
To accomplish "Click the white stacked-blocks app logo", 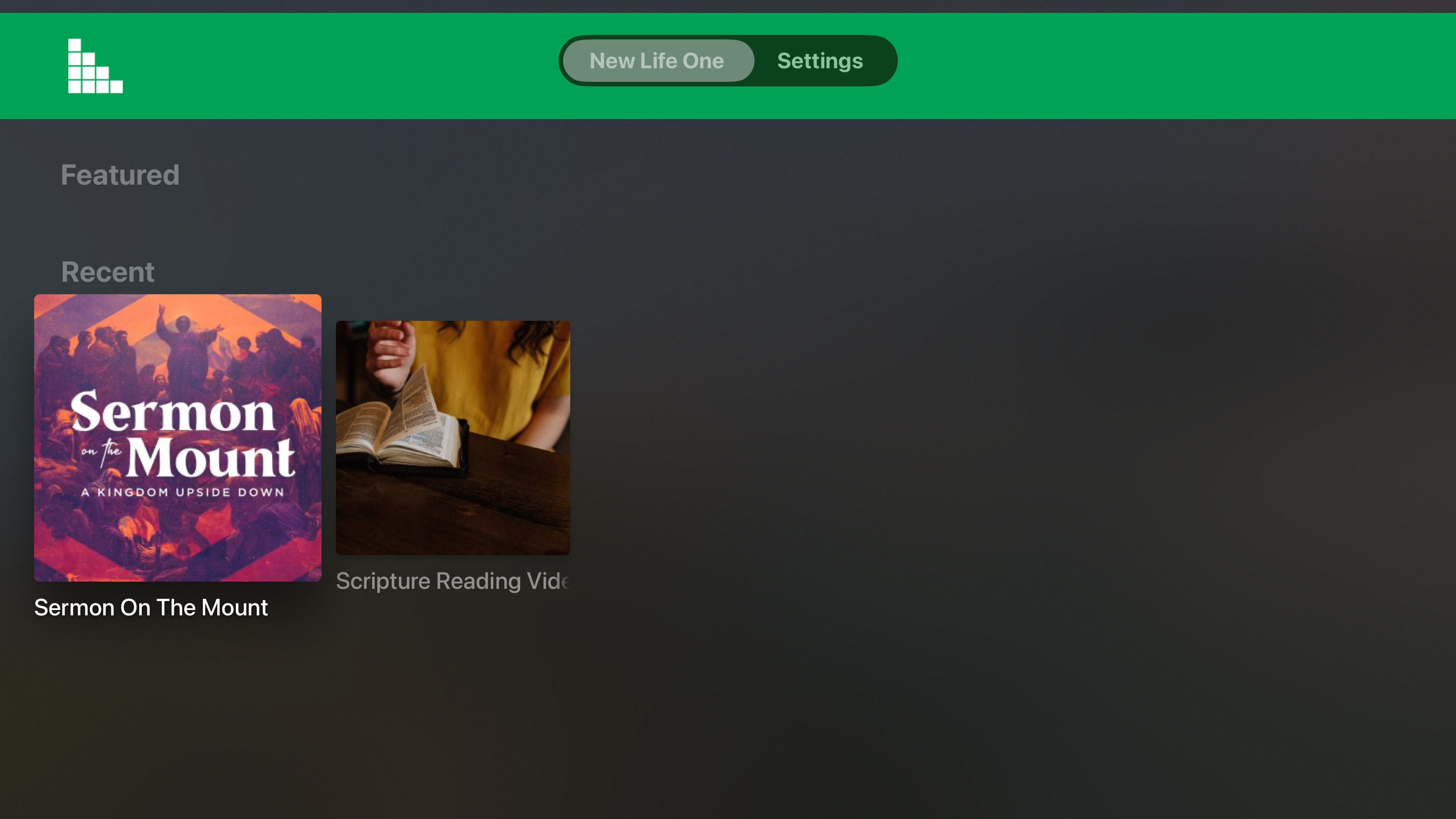I will coord(95,66).
